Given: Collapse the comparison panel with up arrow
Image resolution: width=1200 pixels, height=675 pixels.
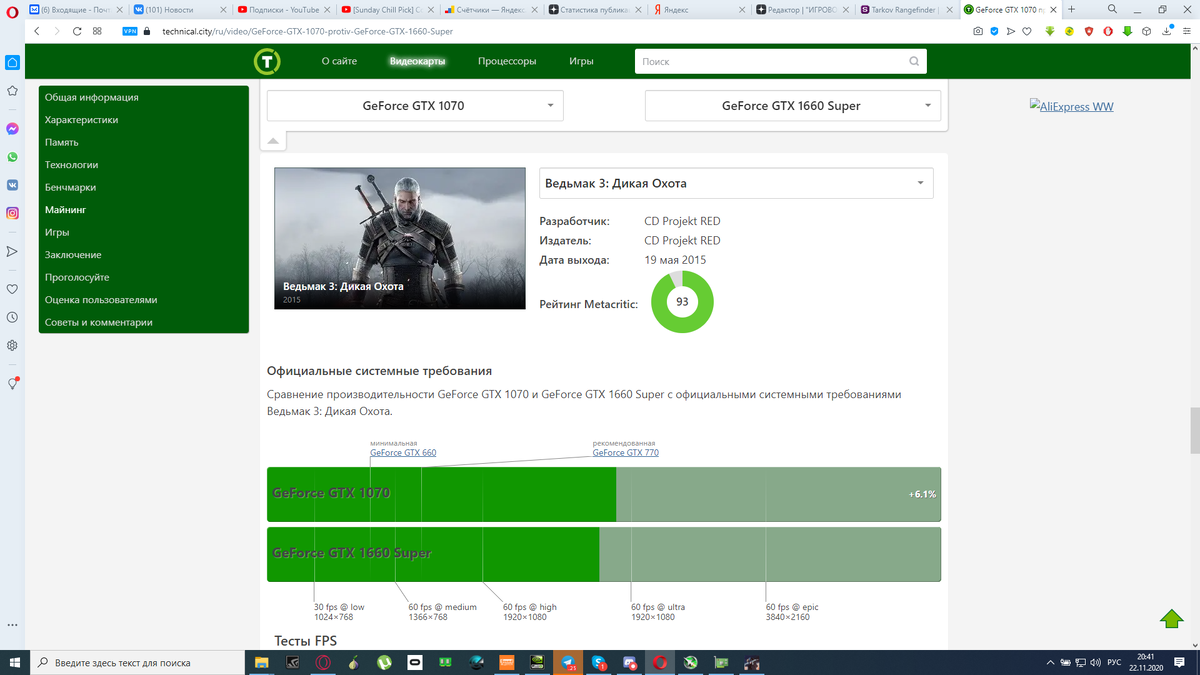Looking at the screenshot, I should [x=273, y=141].
